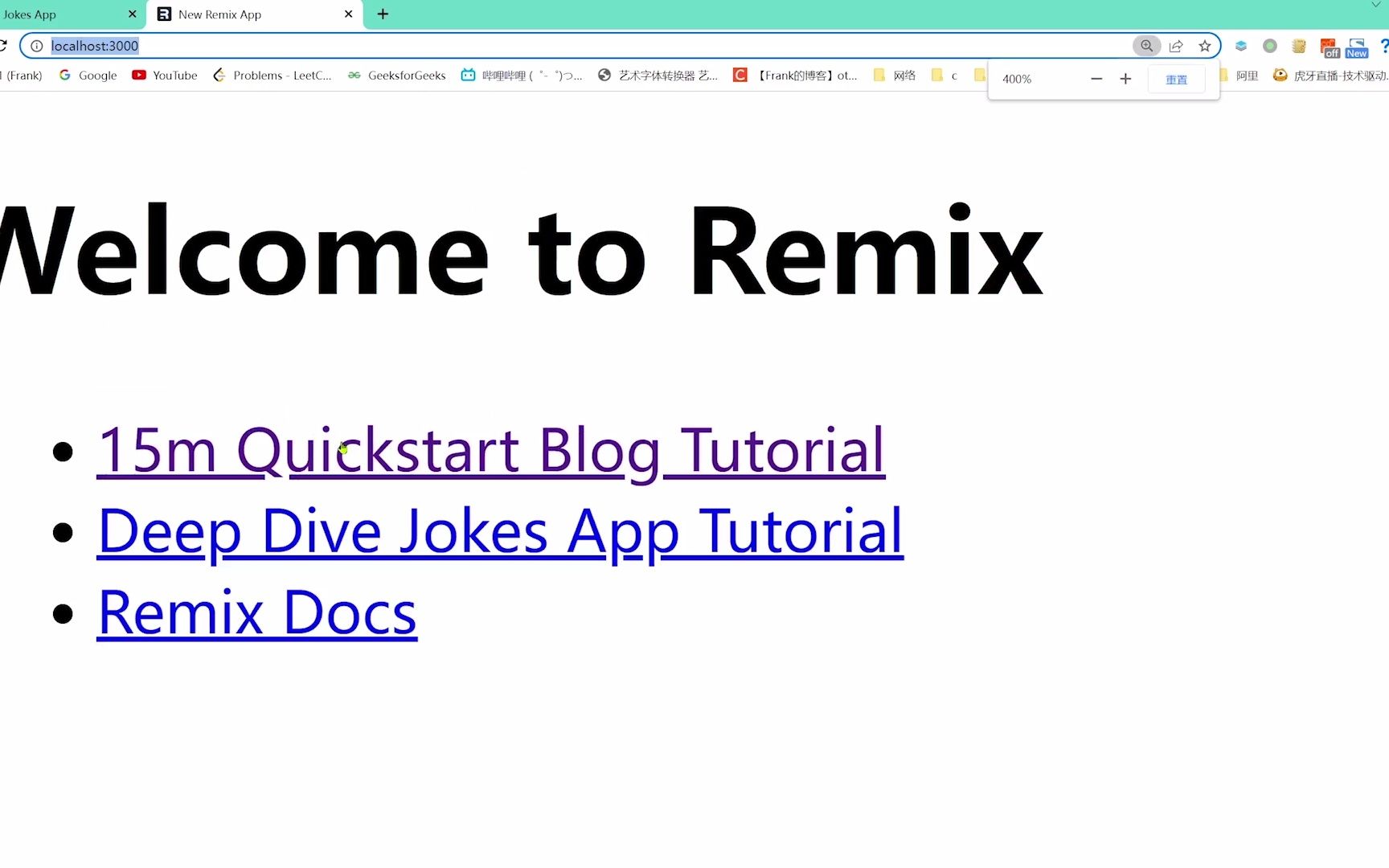
Task: Open the yellow notebook extension icon
Action: click(x=1299, y=46)
